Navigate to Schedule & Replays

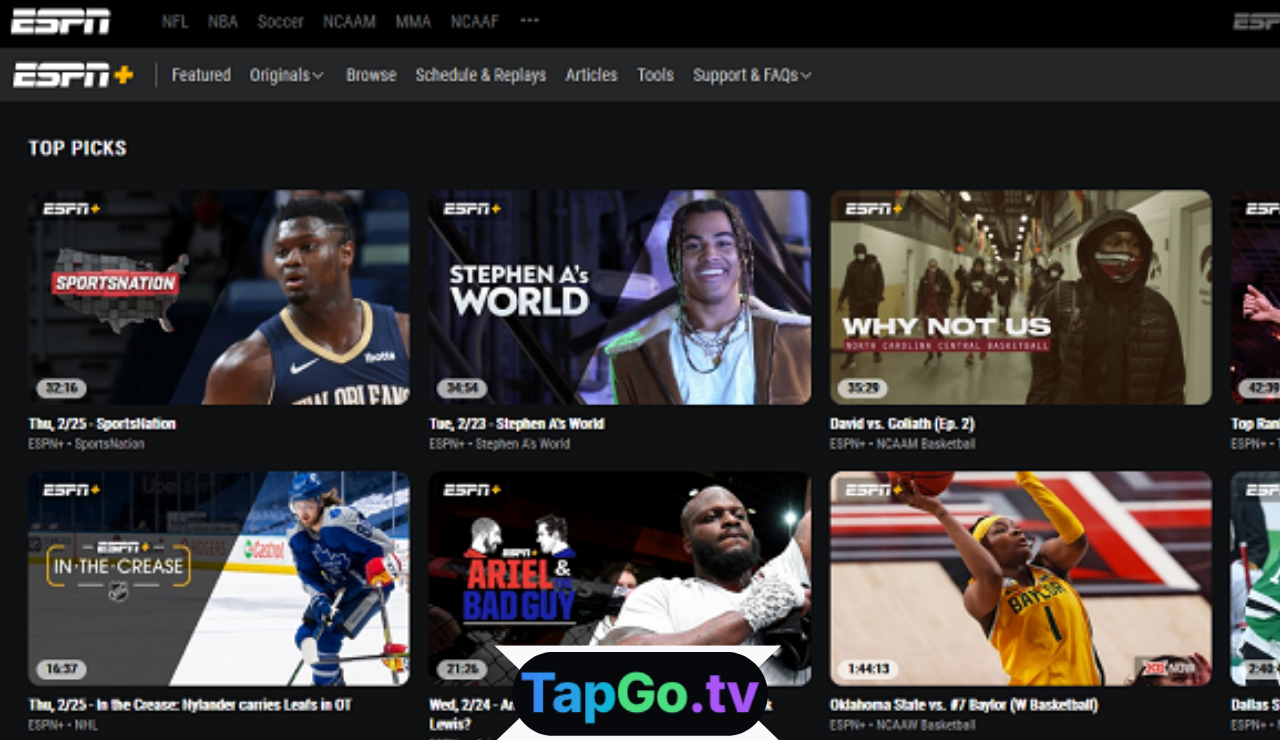pos(481,74)
